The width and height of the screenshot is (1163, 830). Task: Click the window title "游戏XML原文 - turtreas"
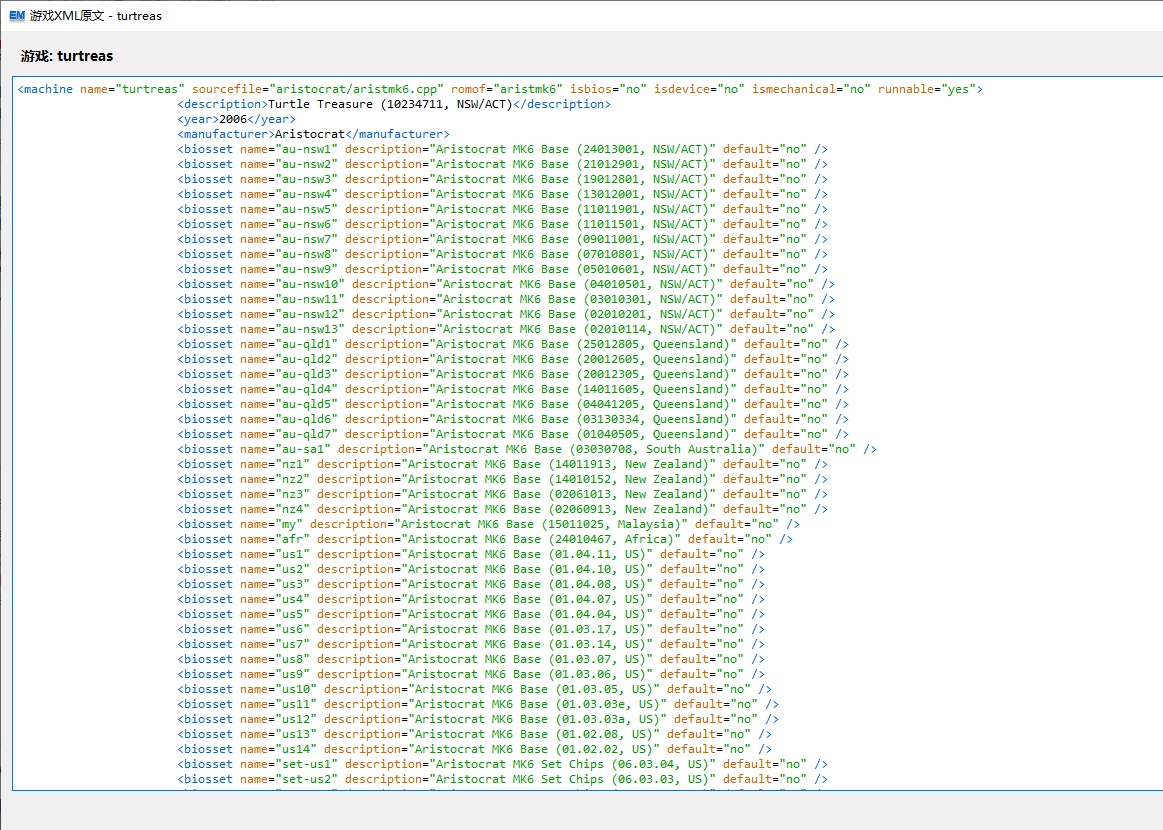[x=96, y=16]
